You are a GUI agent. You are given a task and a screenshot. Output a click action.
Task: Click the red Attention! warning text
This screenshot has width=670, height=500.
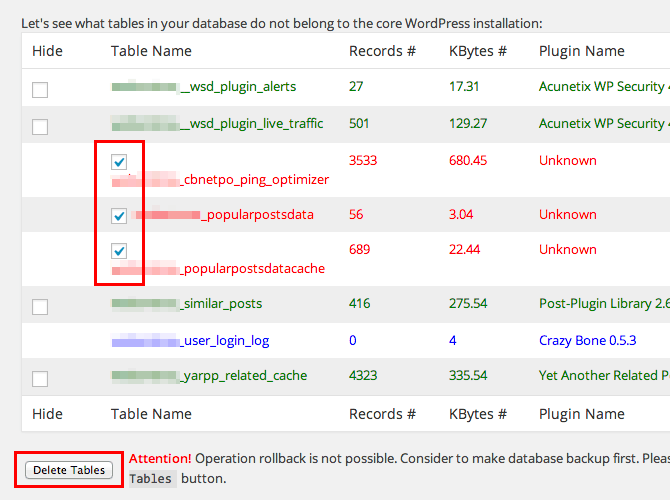(x=160, y=459)
